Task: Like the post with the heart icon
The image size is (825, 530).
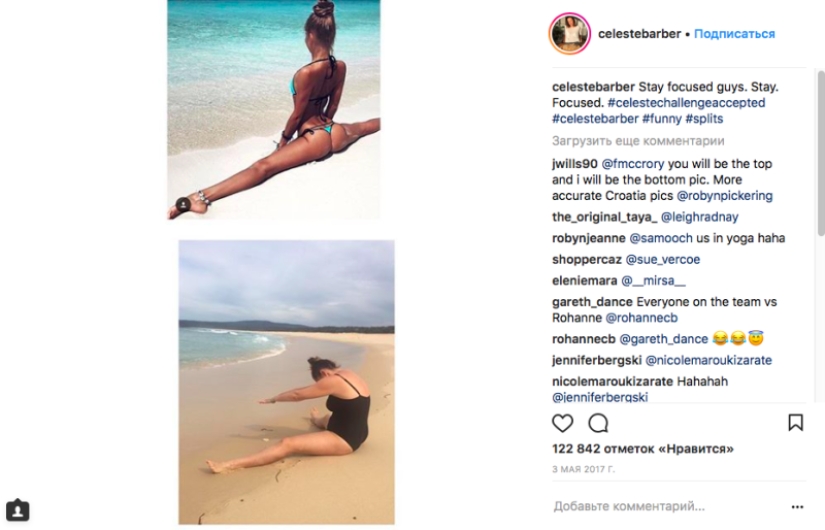Action: pyautogui.click(x=563, y=423)
